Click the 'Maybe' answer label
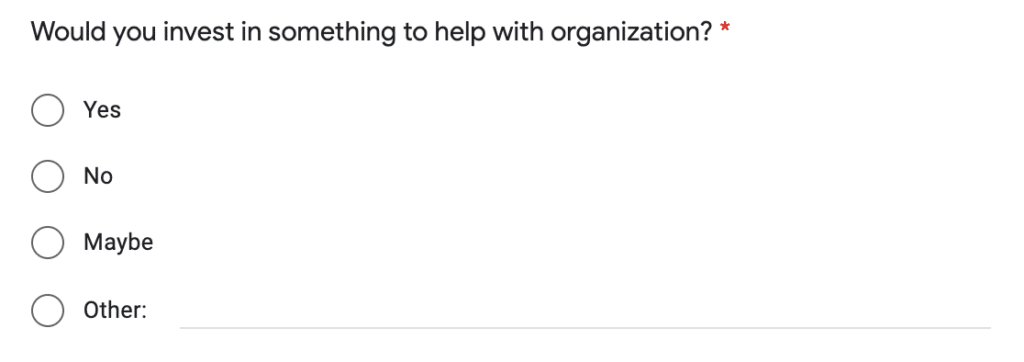 tap(118, 242)
